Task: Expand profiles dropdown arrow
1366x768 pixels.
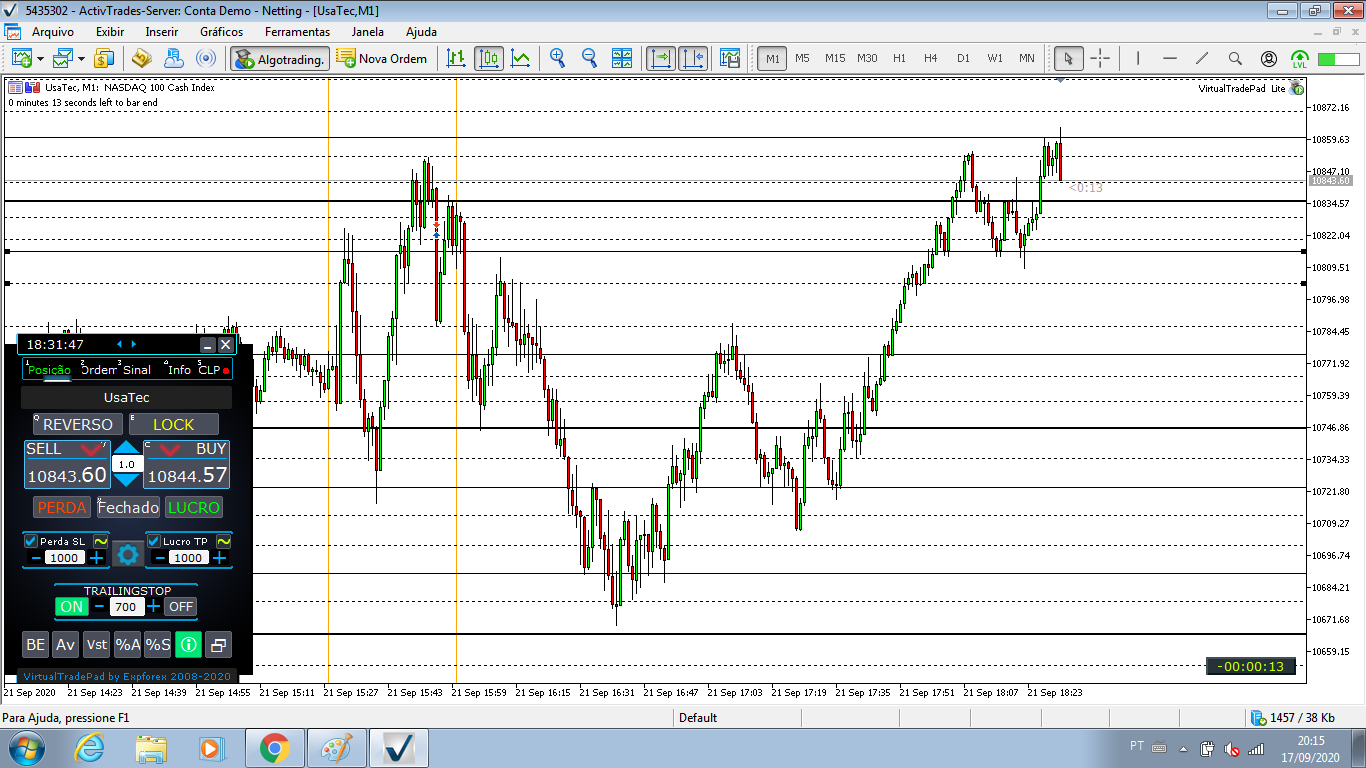Action: 82,58
